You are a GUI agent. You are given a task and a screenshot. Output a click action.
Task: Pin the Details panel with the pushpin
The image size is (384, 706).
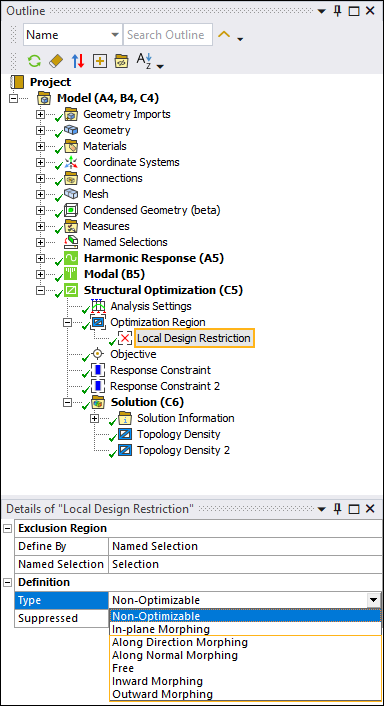338,509
